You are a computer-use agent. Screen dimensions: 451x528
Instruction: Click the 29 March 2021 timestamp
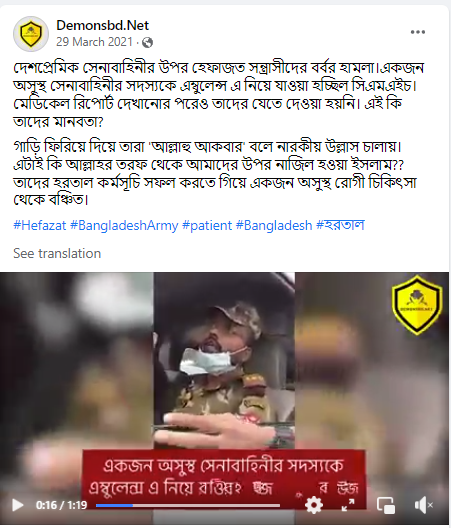94,42
